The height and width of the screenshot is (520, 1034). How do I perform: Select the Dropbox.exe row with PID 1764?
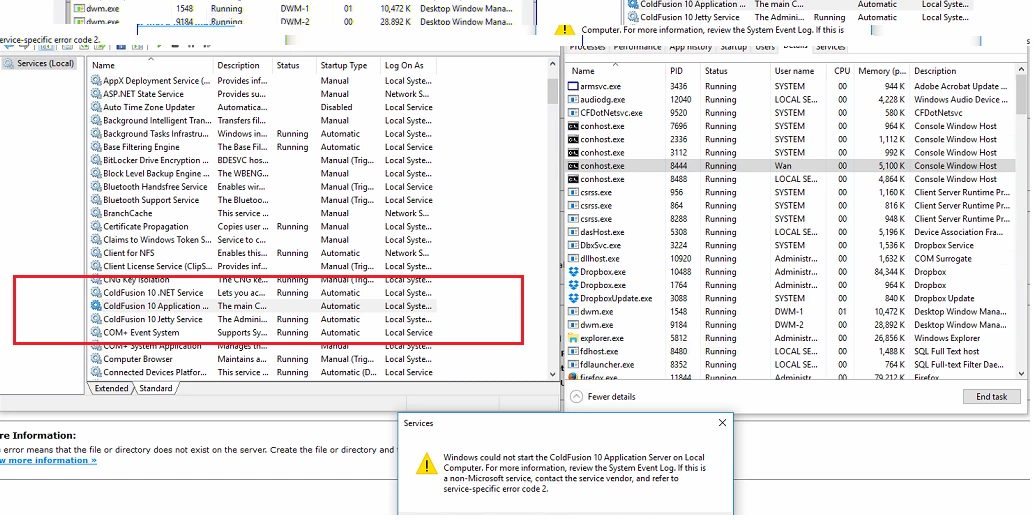coord(790,285)
